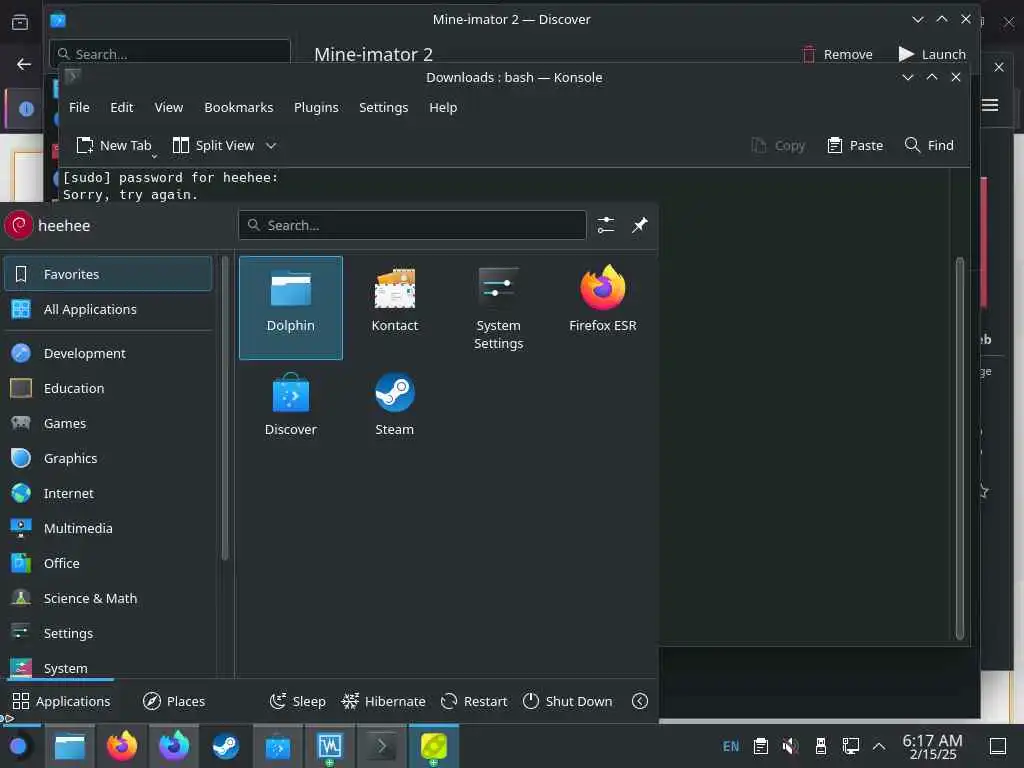Viewport: 1024px width, 768px height.
Task: Launch Kontact from Favorites
Action: [394, 308]
